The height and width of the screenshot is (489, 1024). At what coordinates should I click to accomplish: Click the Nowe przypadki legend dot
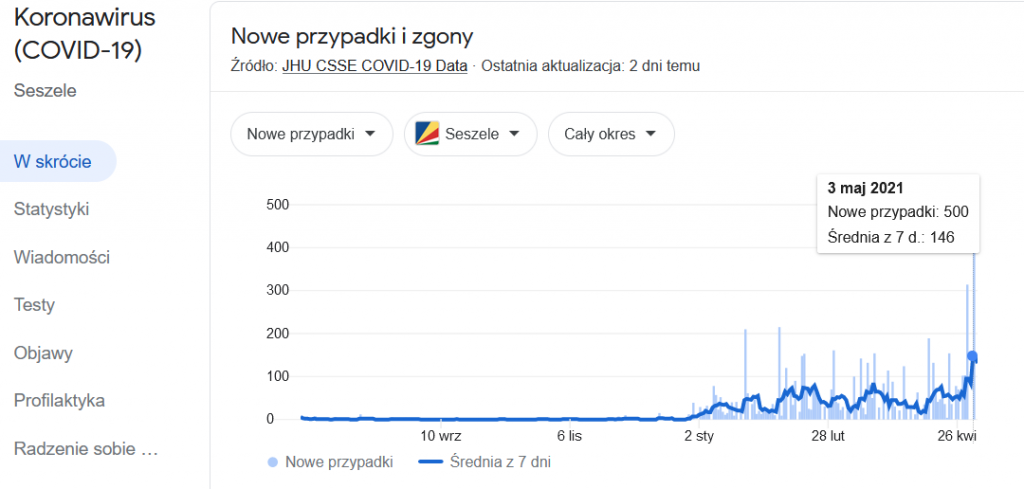(x=273, y=462)
